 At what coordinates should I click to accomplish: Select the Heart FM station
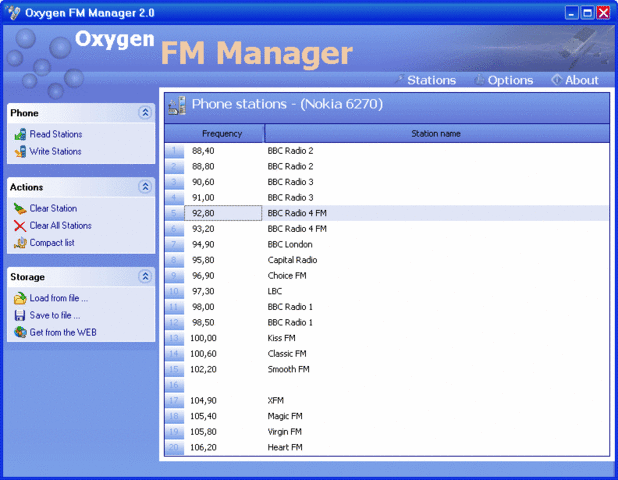tap(285, 448)
